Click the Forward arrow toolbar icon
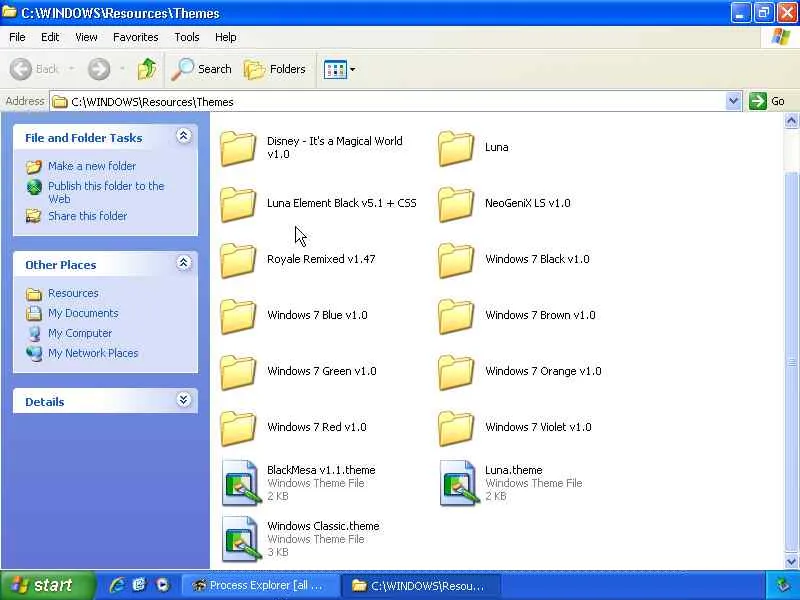The width and height of the screenshot is (800, 600). pos(99,69)
